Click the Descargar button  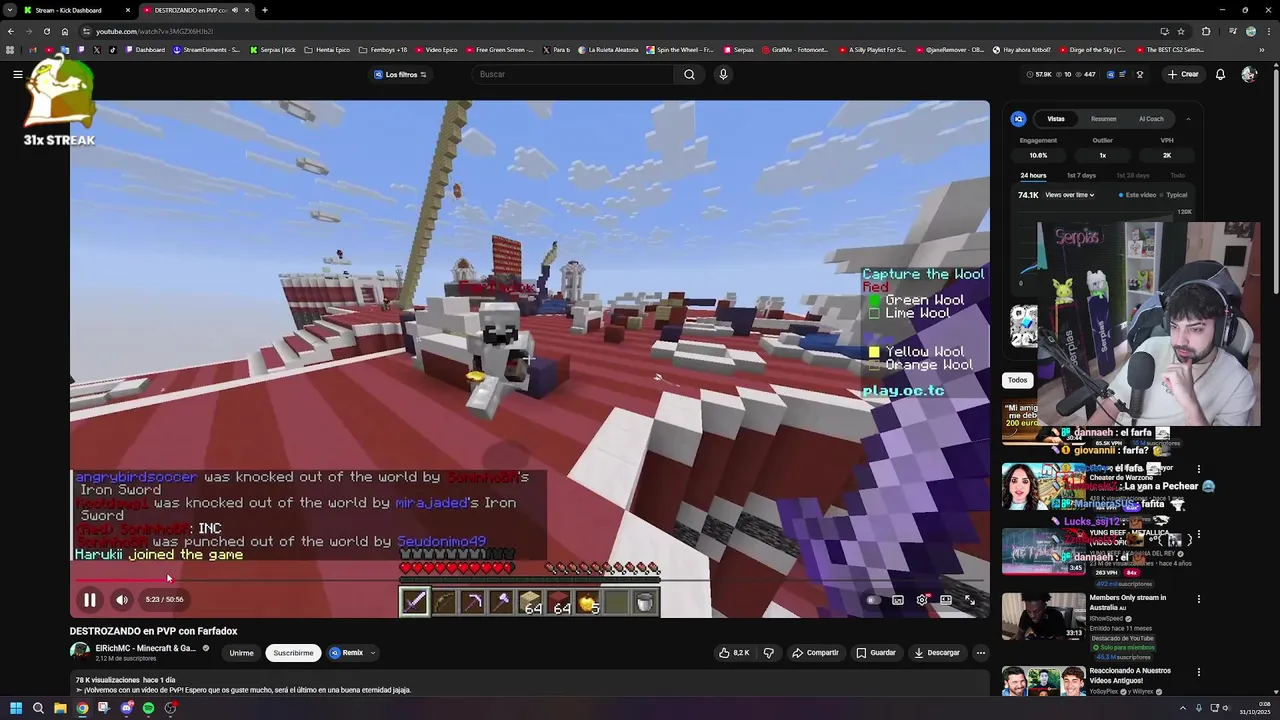(x=937, y=653)
